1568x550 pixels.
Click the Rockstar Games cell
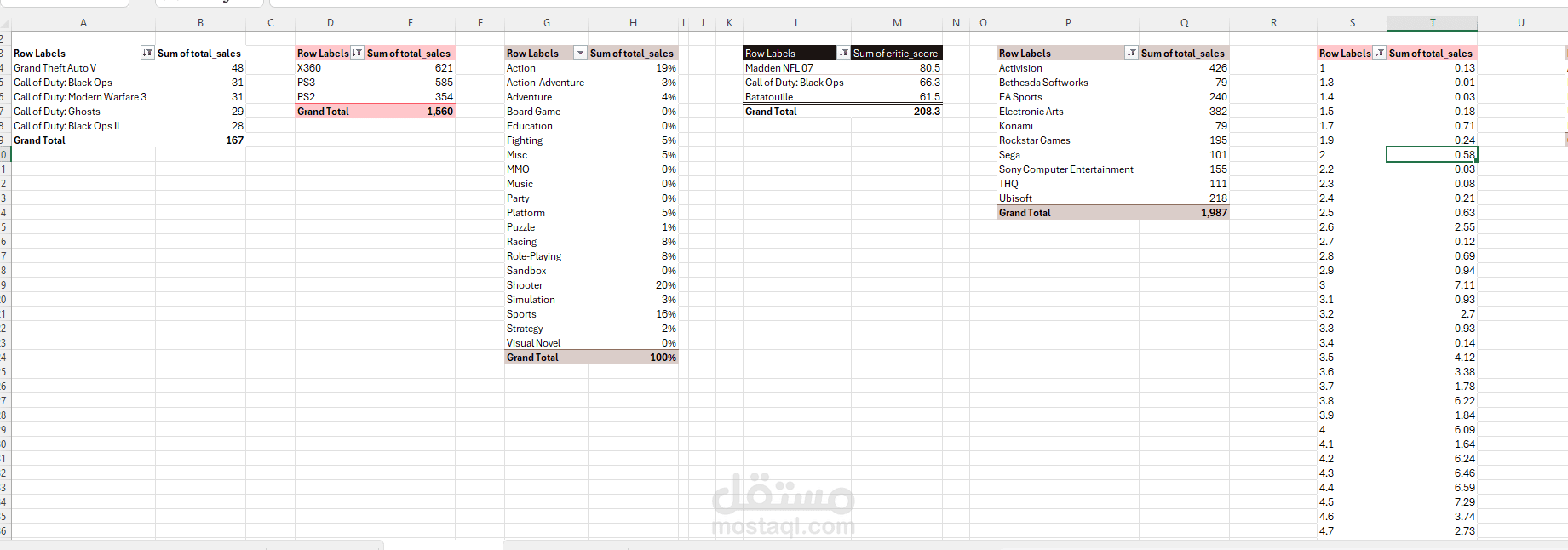click(x=1068, y=140)
